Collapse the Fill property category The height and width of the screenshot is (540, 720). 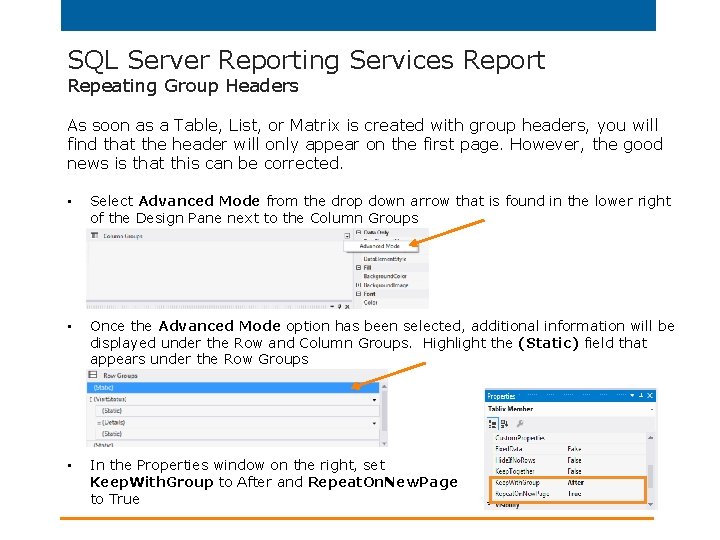pyautogui.click(x=358, y=267)
